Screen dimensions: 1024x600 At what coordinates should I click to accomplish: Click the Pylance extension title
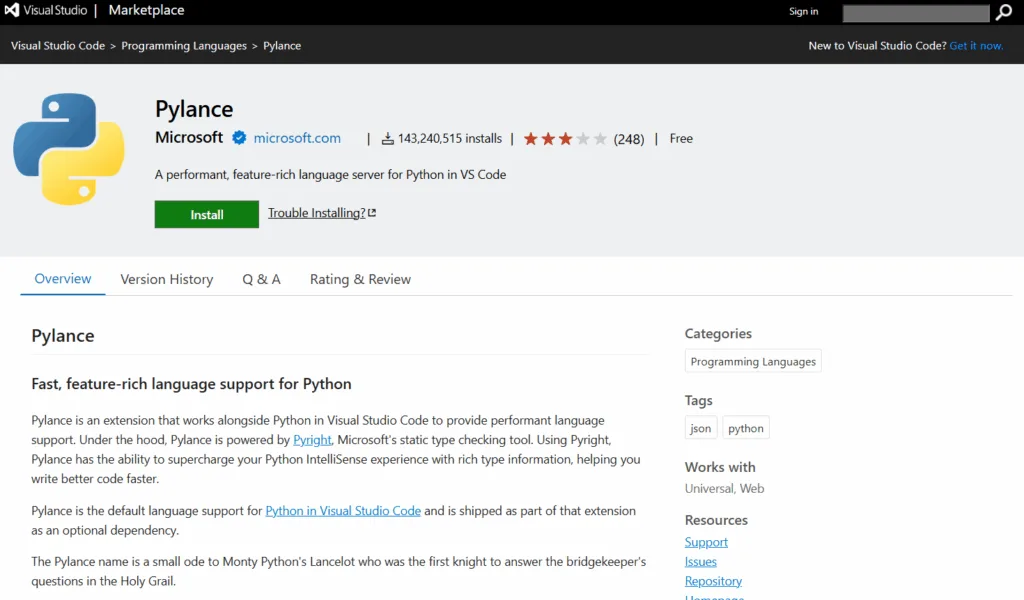[194, 109]
